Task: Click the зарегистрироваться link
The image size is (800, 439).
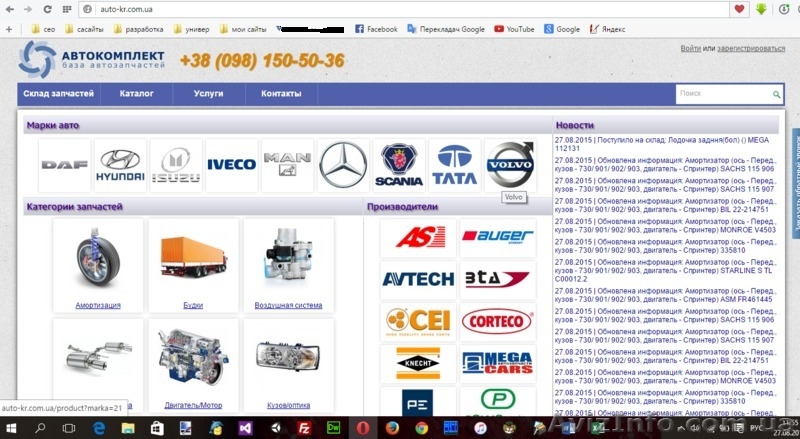Action: [751, 48]
